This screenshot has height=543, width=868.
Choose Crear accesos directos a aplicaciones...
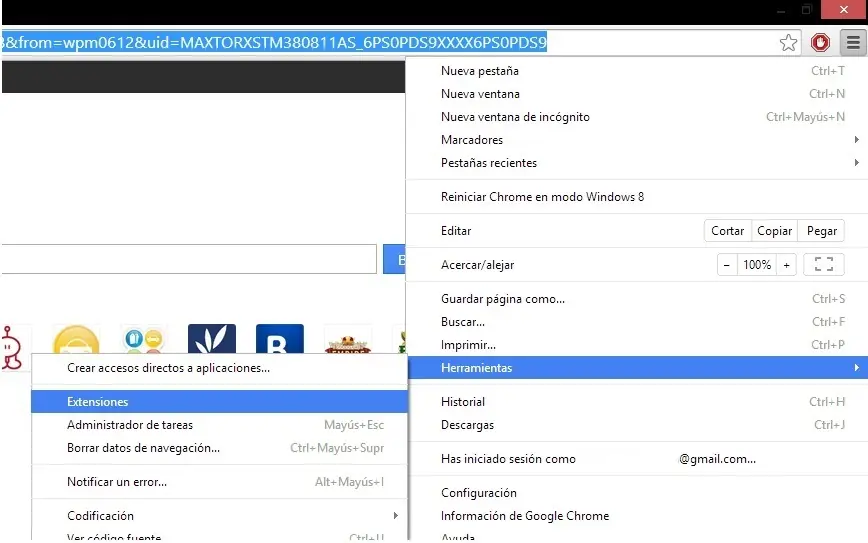coord(220,368)
